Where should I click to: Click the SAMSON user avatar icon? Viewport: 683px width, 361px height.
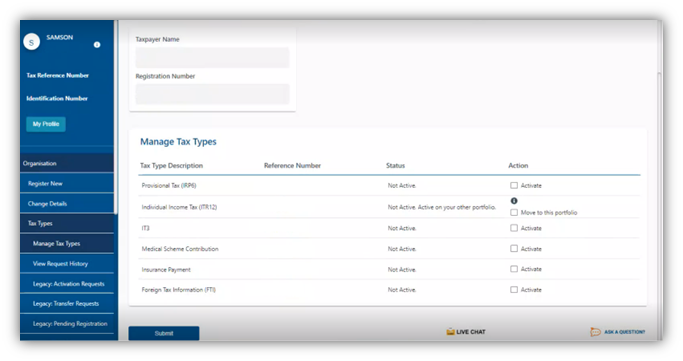pyautogui.click(x=31, y=42)
